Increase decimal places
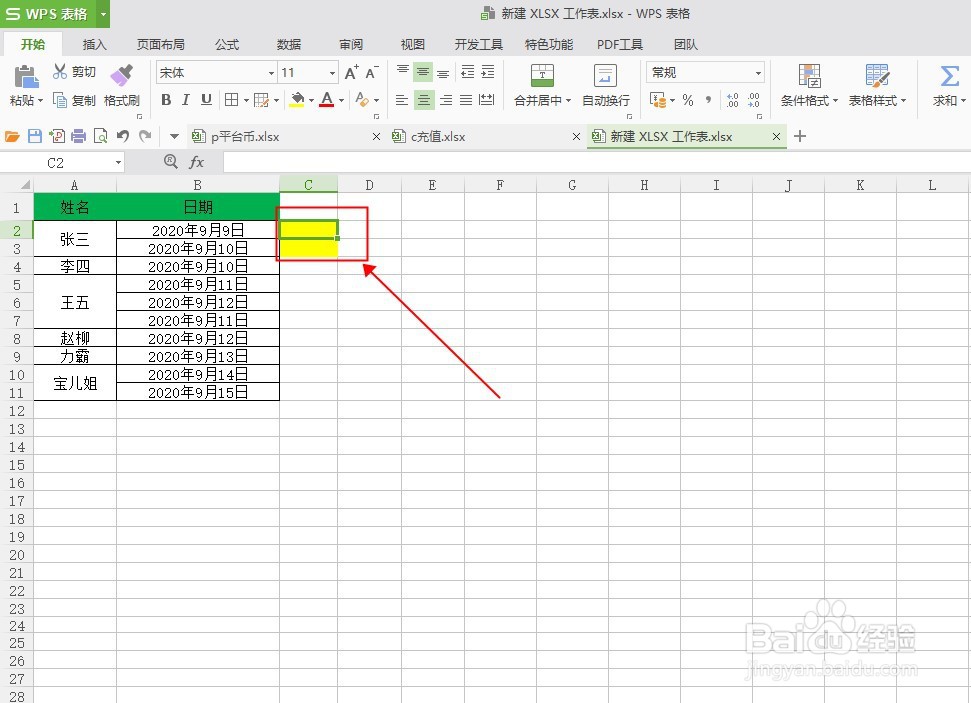This screenshot has height=703, width=971. pyautogui.click(x=733, y=100)
